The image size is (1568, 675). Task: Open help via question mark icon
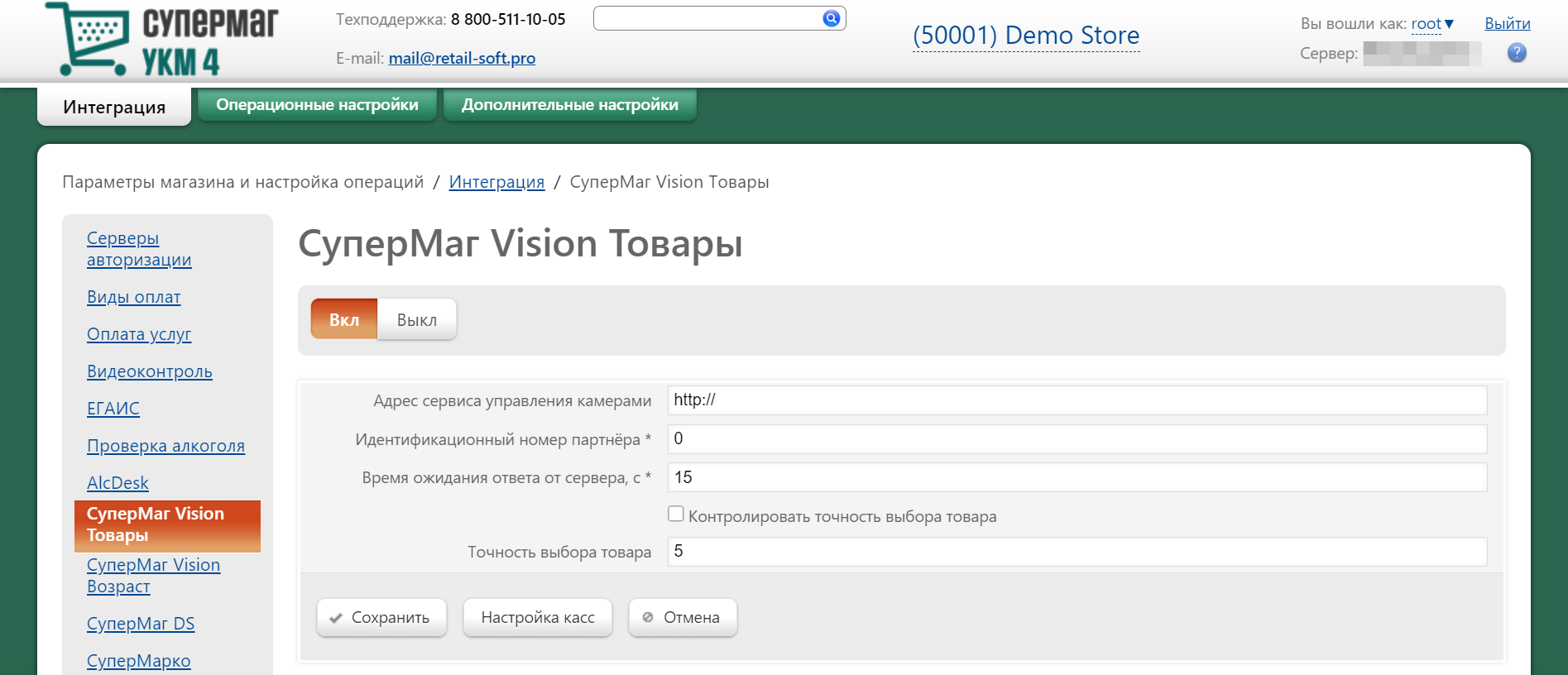click(1516, 53)
